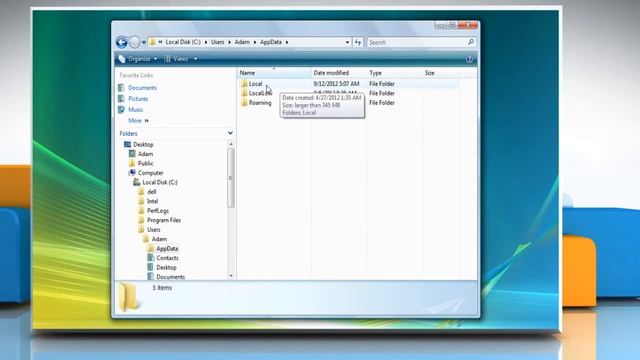Click the folder tree scrollbar thumb
This screenshot has height=360, width=640.
tap(231, 178)
